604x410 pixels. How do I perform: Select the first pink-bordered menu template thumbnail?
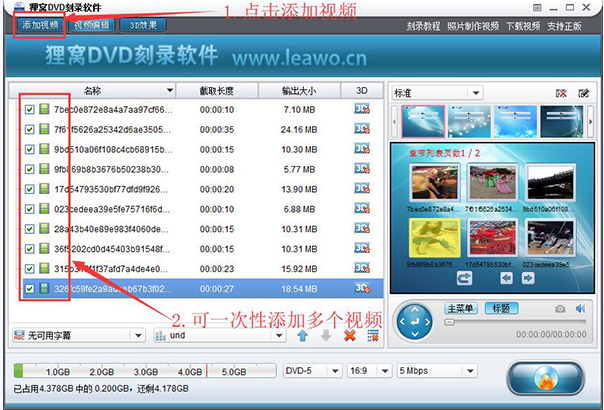tap(423, 121)
